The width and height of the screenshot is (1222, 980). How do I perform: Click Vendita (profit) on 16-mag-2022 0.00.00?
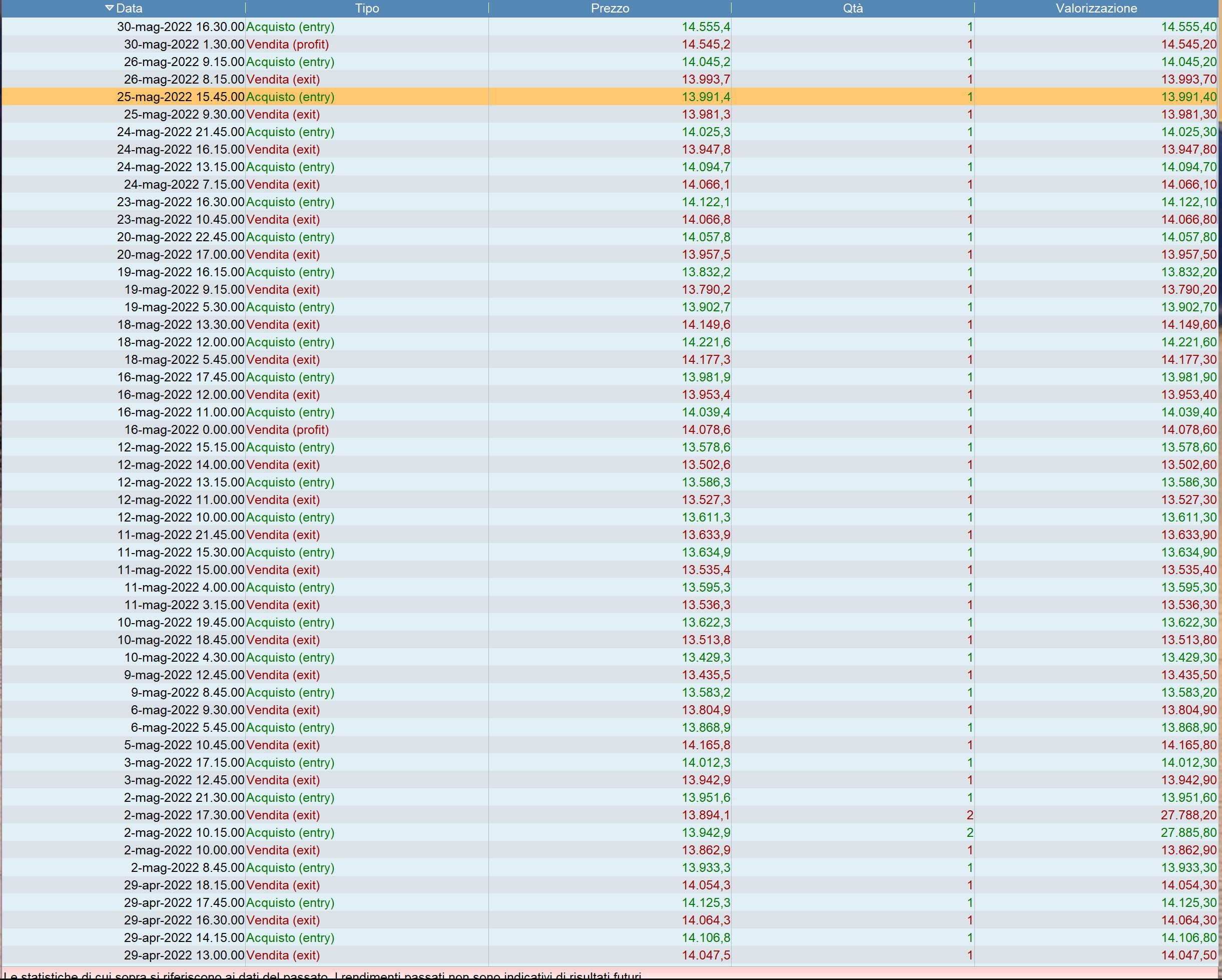[x=287, y=429]
